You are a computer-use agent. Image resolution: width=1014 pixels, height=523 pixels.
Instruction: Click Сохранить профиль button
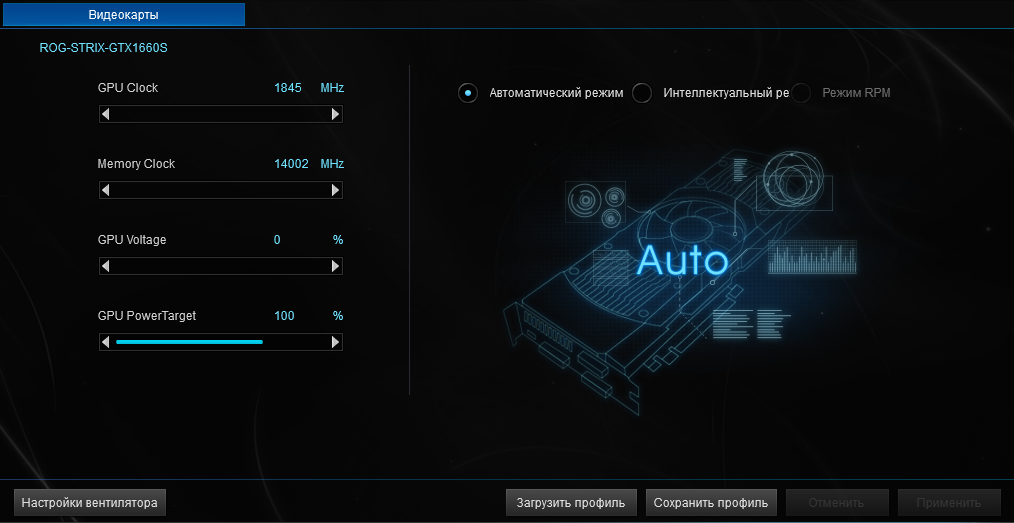coord(711,502)
